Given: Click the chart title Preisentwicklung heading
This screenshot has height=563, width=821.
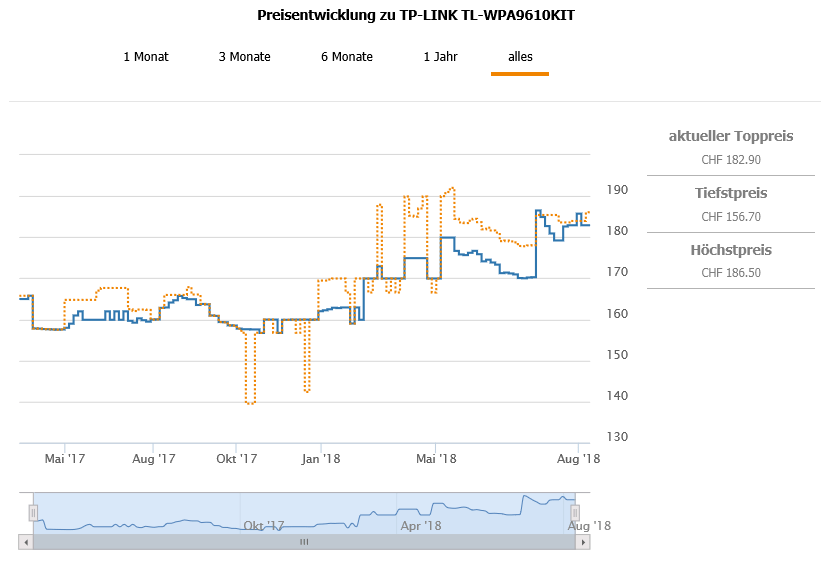Looking at the screenshot, I should click(416, 16).
